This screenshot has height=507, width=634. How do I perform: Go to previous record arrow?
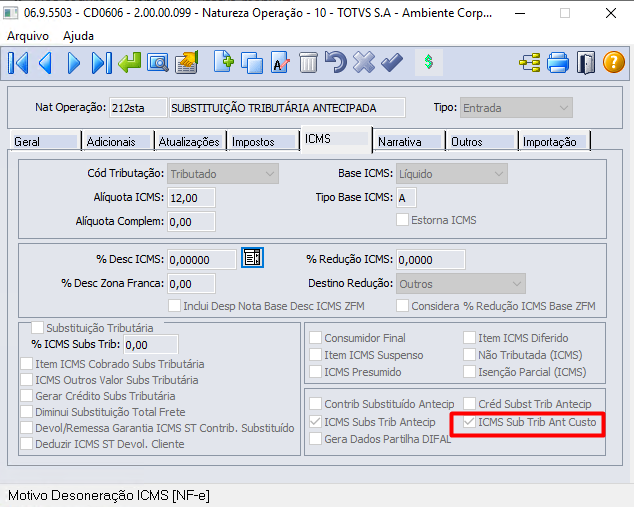coord(45,63)
